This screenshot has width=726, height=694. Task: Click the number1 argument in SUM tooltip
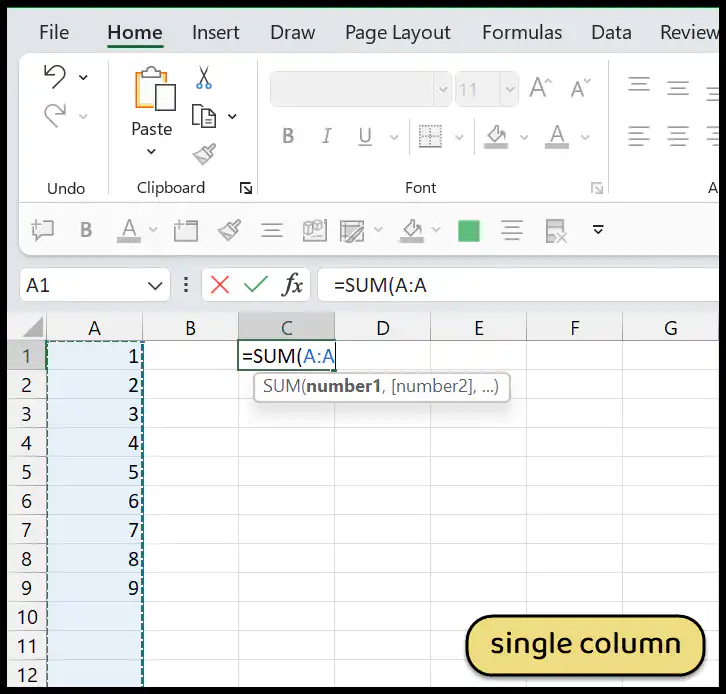pyautogui.click(x=343, y=386)
